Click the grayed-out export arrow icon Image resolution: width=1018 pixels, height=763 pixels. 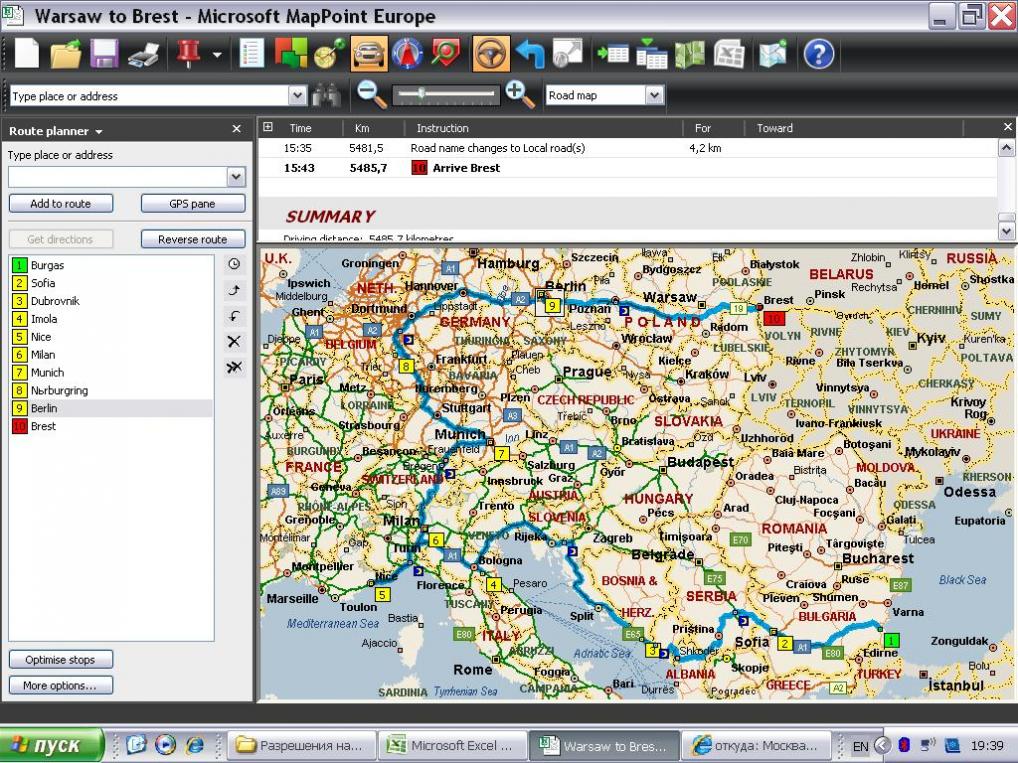[x=568, y=53]
